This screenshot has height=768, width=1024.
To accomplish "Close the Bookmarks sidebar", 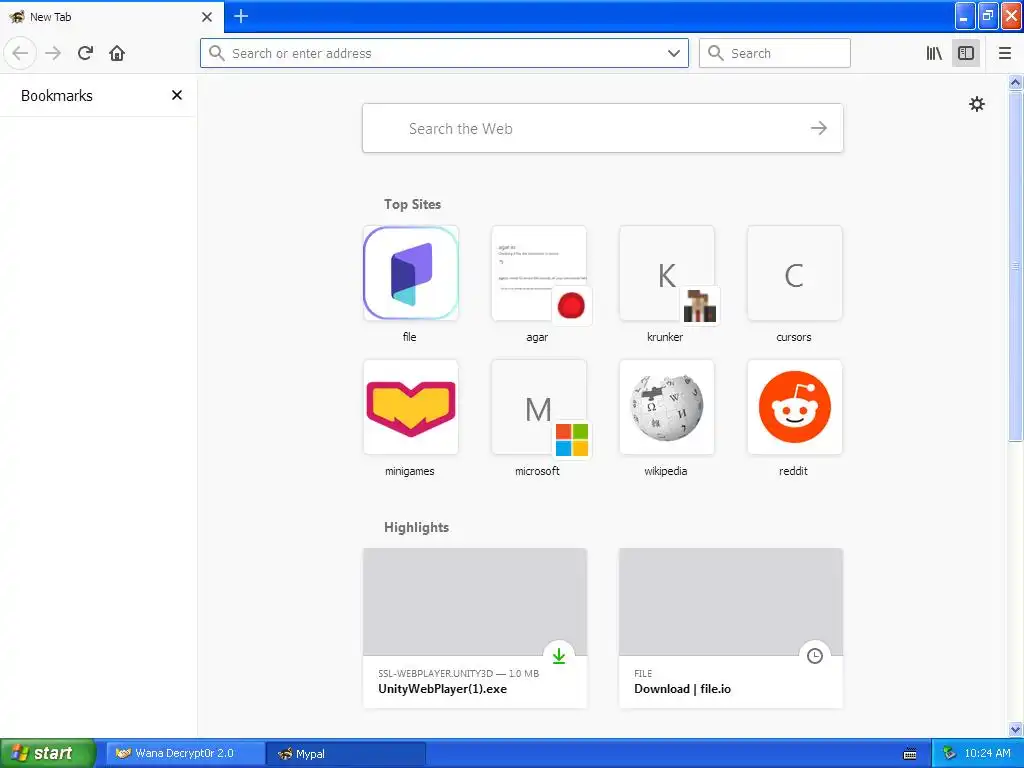I will pos(176,95).
